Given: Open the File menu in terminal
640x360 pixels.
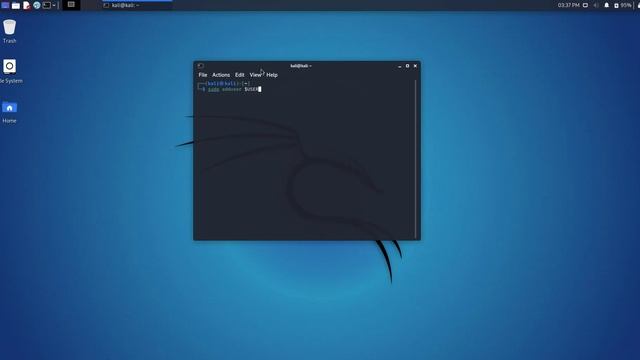Looking at the screenshot, I should [x=203, y=75].
